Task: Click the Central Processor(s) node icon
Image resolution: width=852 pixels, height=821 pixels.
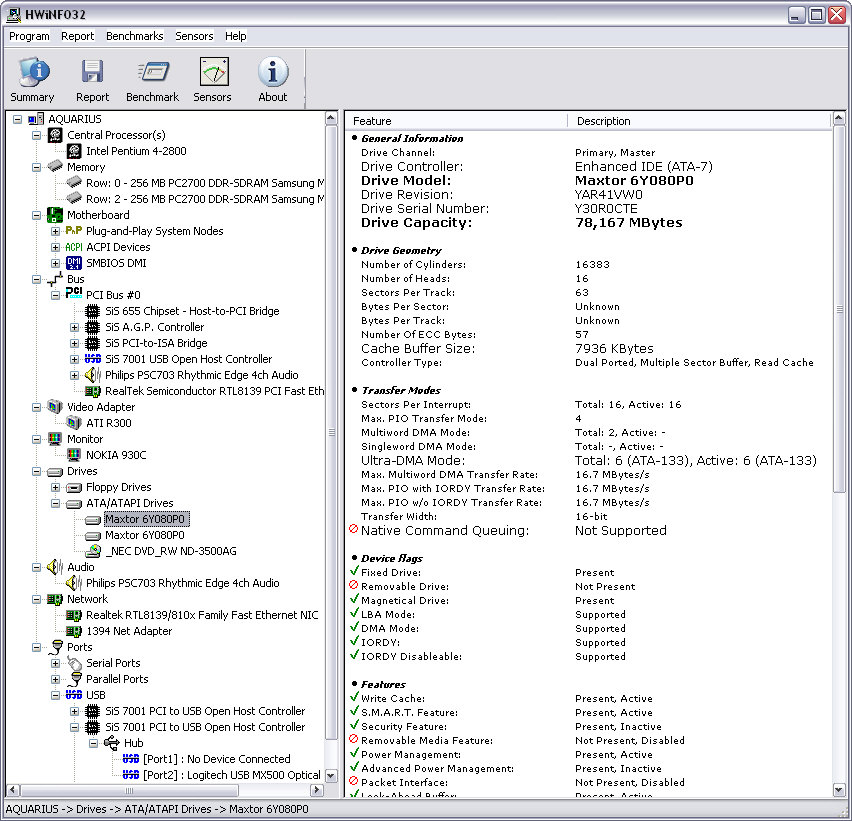Action: pos(55,135)
